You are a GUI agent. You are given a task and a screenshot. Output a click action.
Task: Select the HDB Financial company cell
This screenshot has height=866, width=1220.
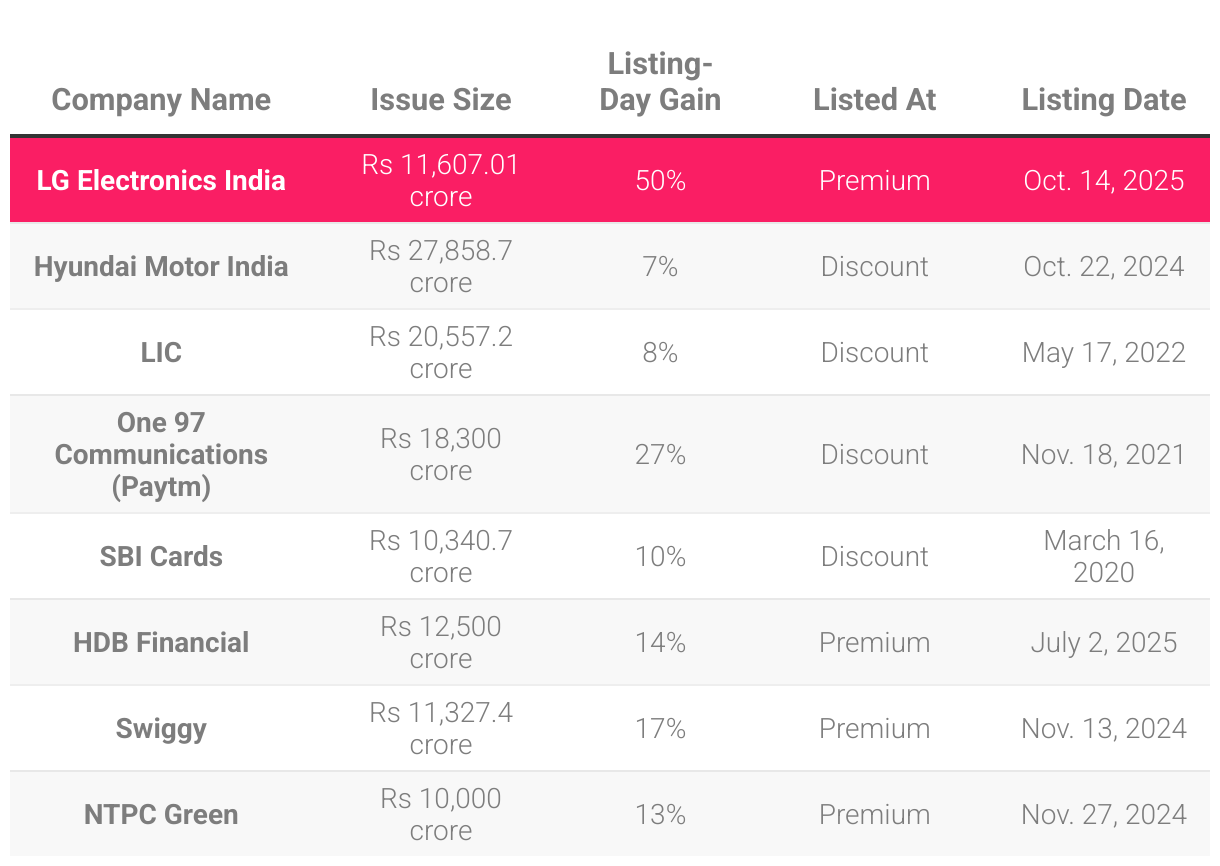tap(161, 642)
